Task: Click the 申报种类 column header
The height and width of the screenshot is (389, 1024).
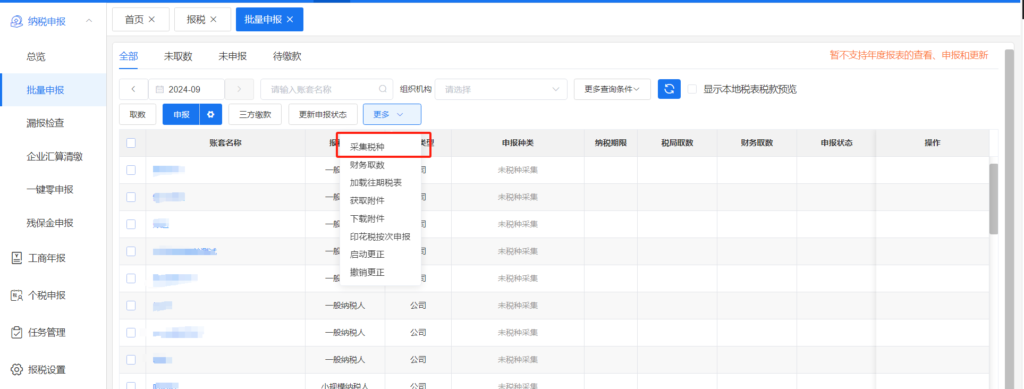Action: 518,143
